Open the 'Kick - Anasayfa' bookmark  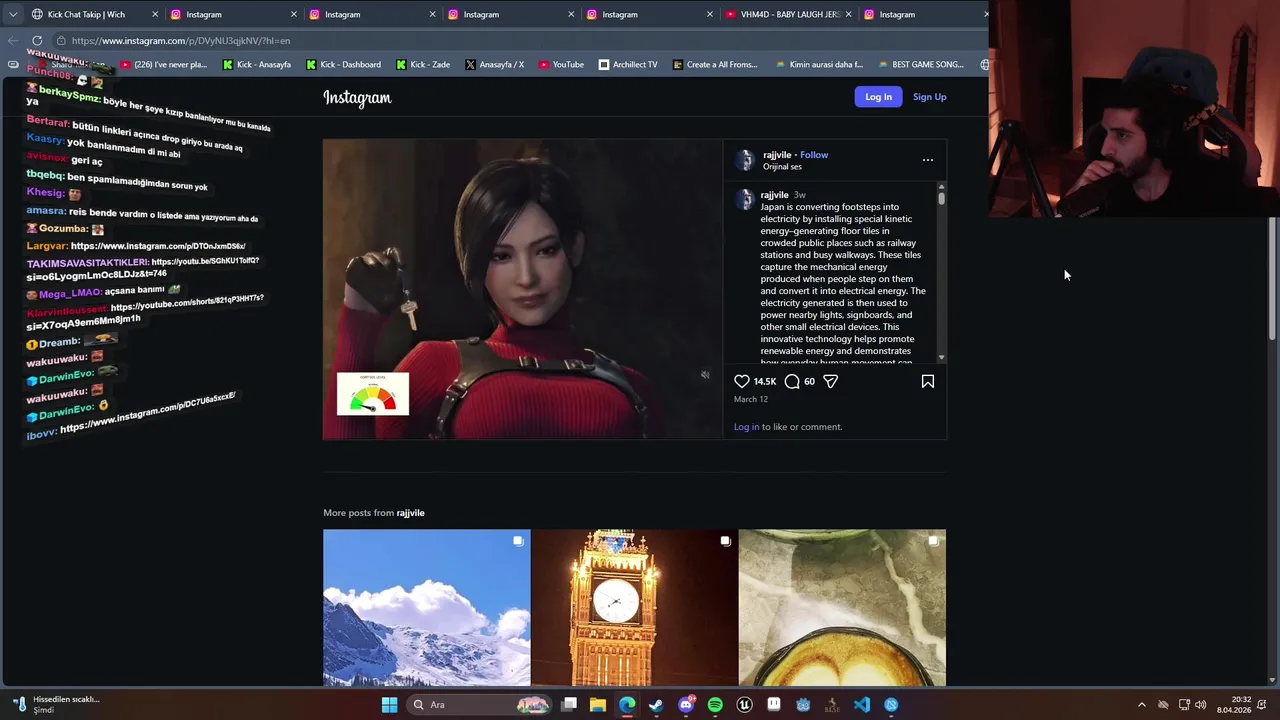click(257, 64)
